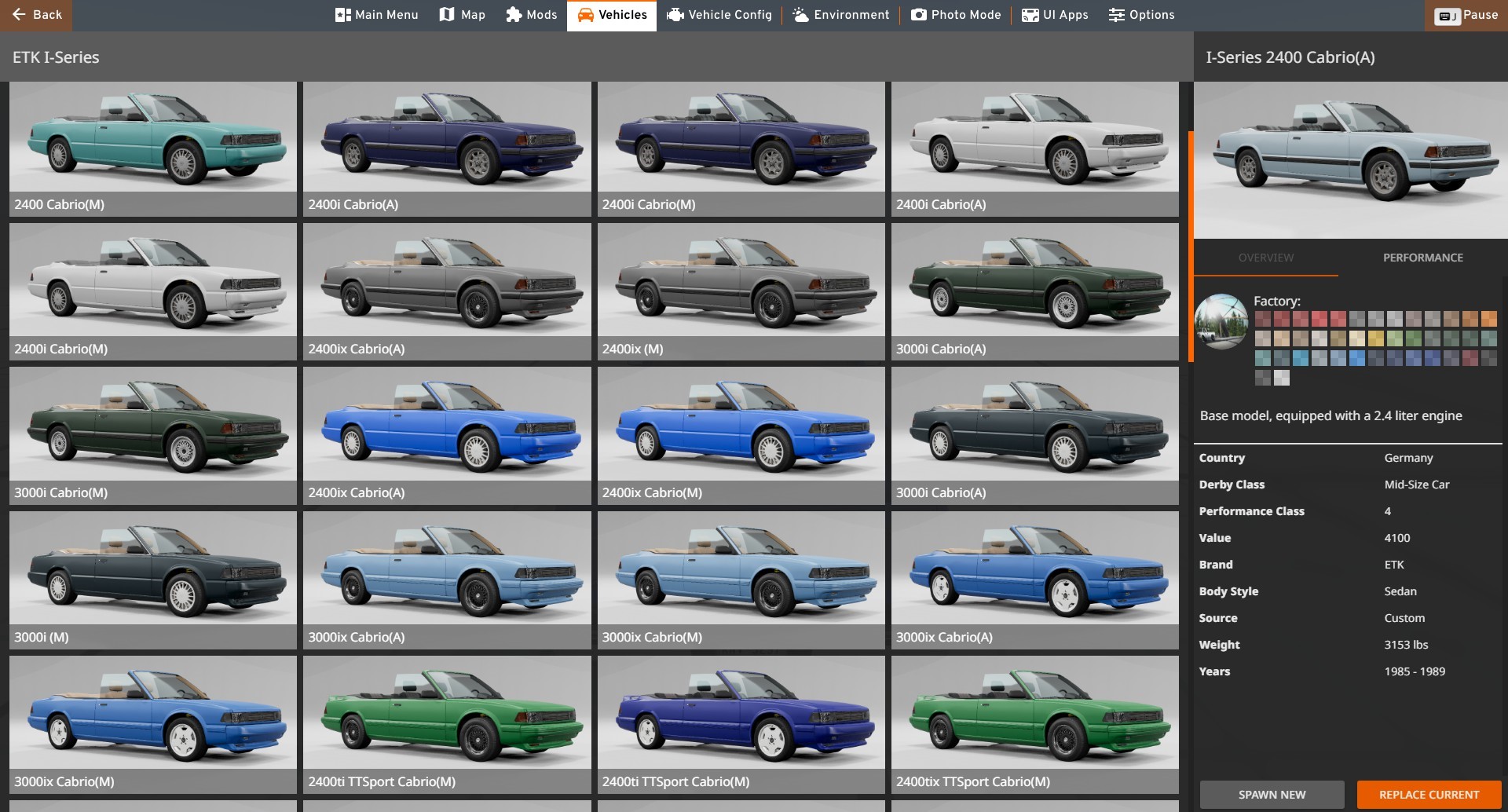Pick the near-white swatch in the last row
1508x812 pixels.
coord(1282,378)
